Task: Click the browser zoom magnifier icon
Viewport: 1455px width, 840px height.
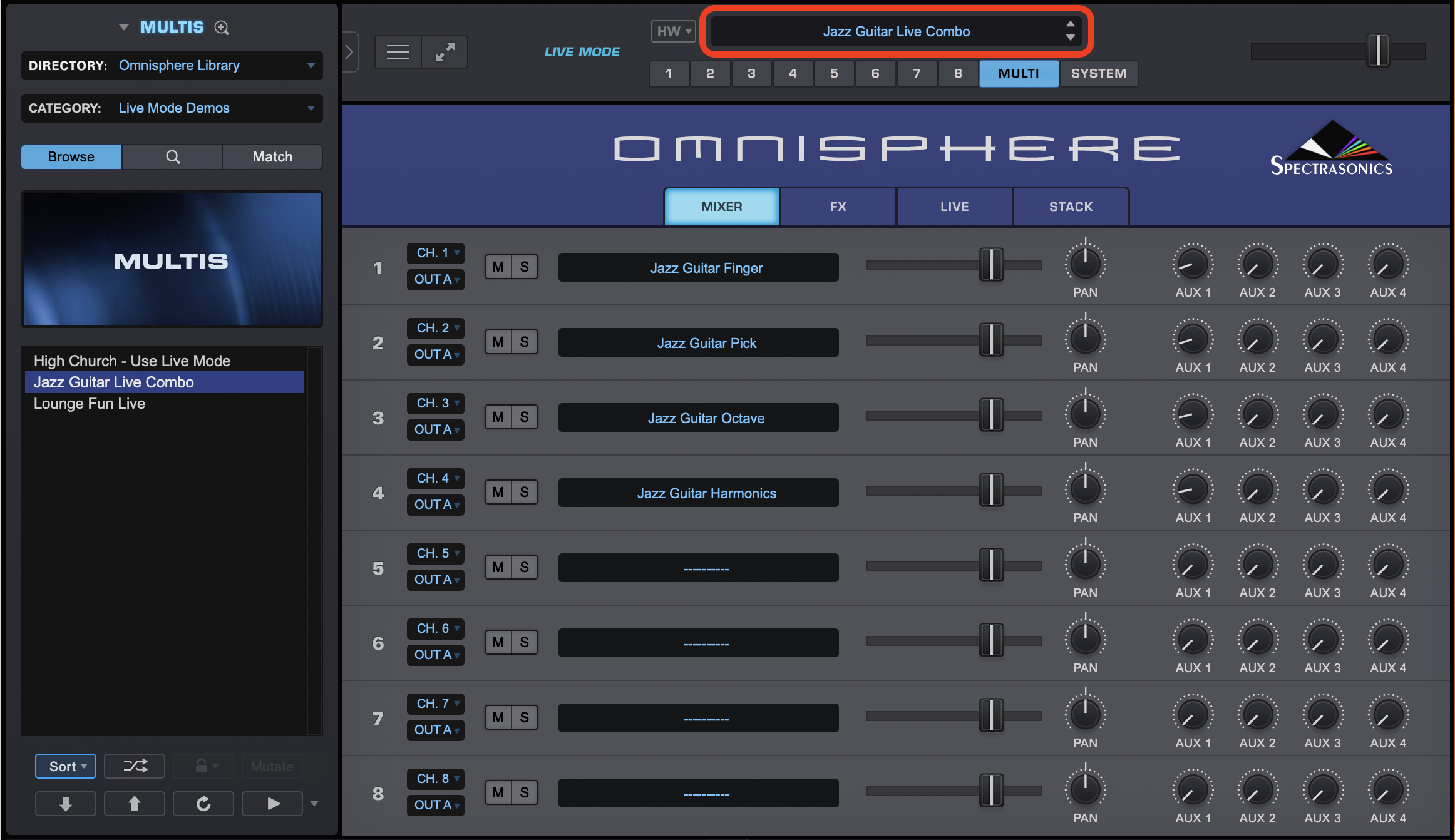Action: [222, 28]
